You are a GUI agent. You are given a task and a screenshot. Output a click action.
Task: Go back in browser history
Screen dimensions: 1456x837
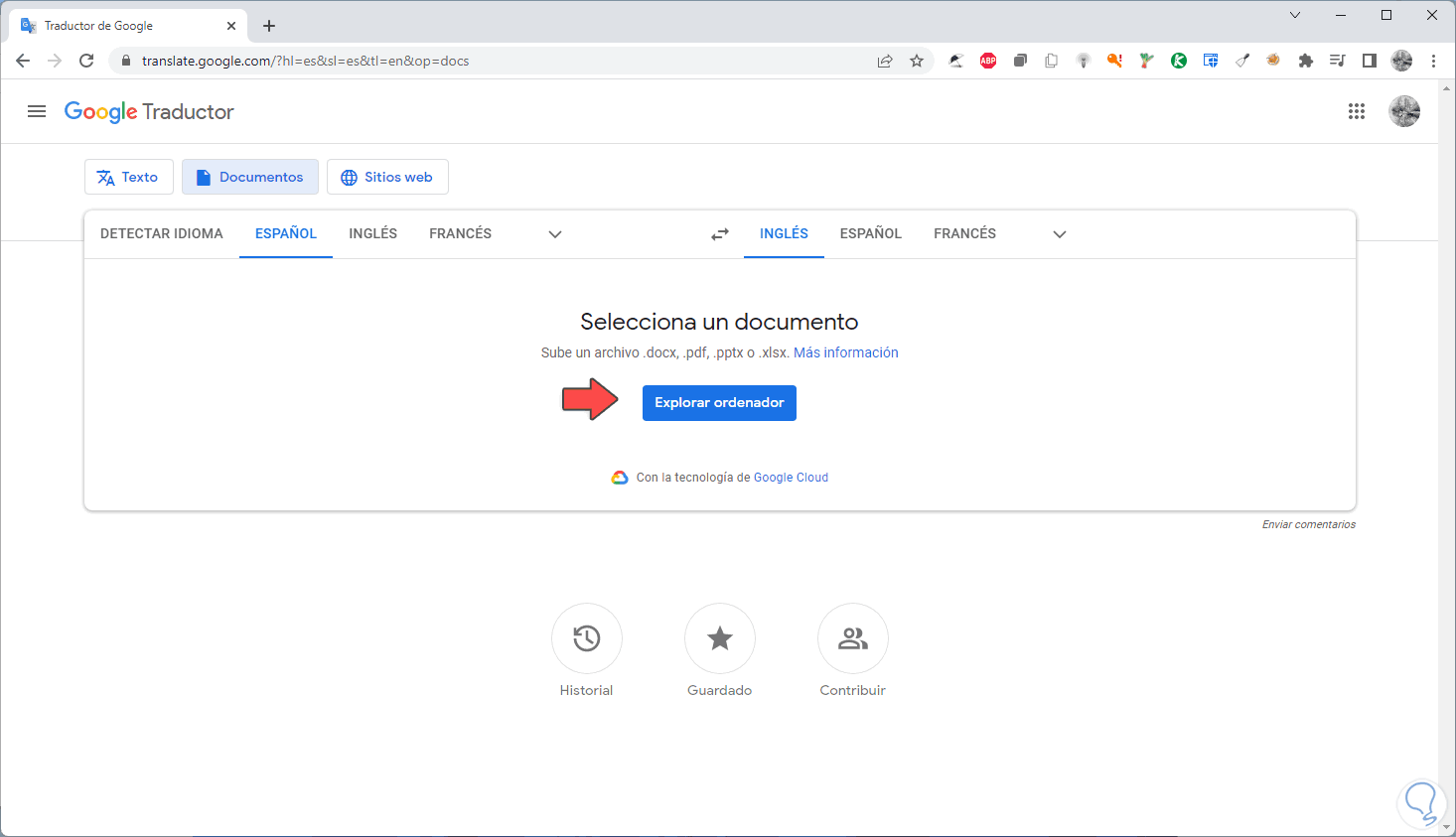tap(23, 61)
